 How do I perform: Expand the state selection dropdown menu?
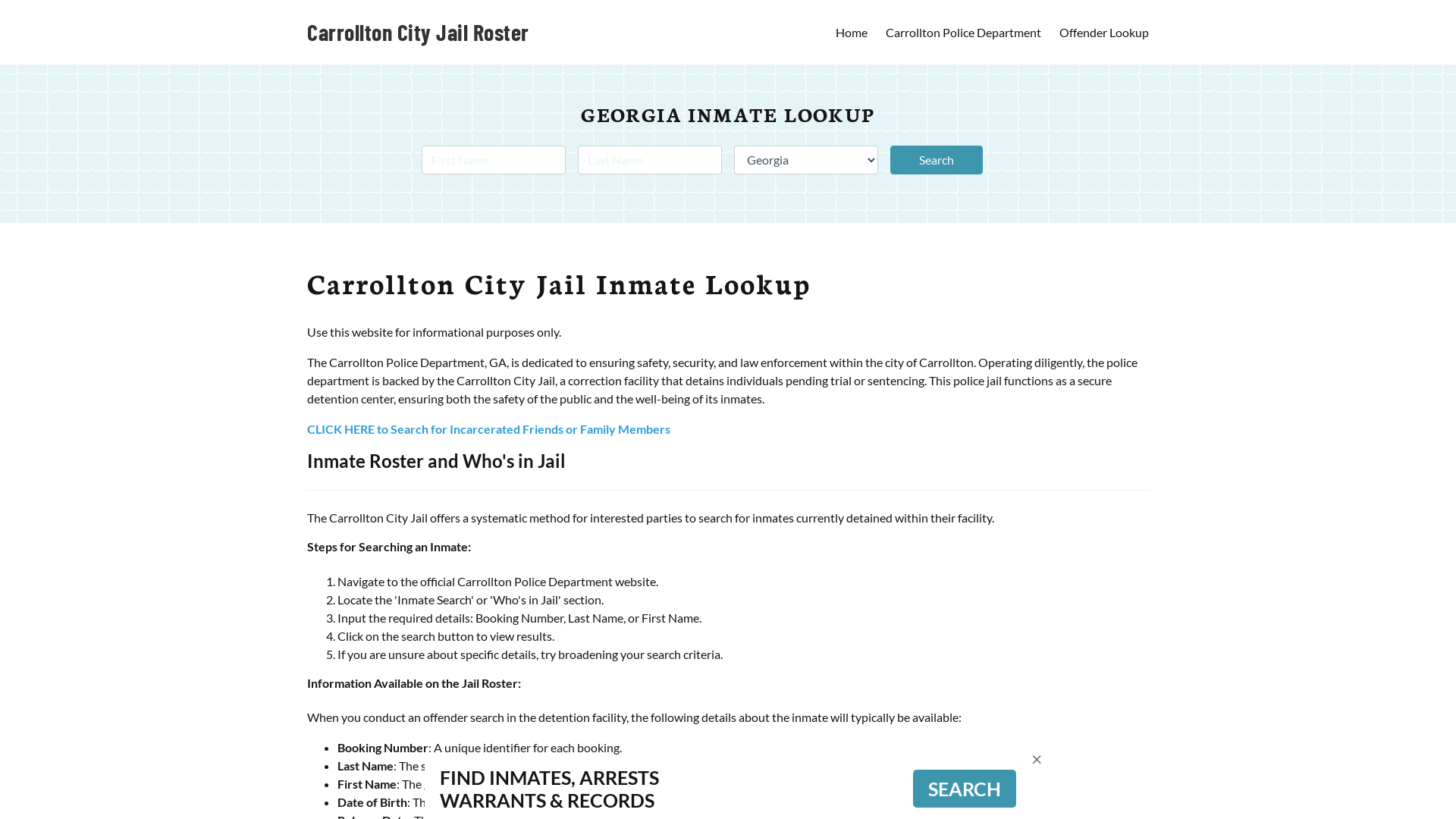pos(806,159)
